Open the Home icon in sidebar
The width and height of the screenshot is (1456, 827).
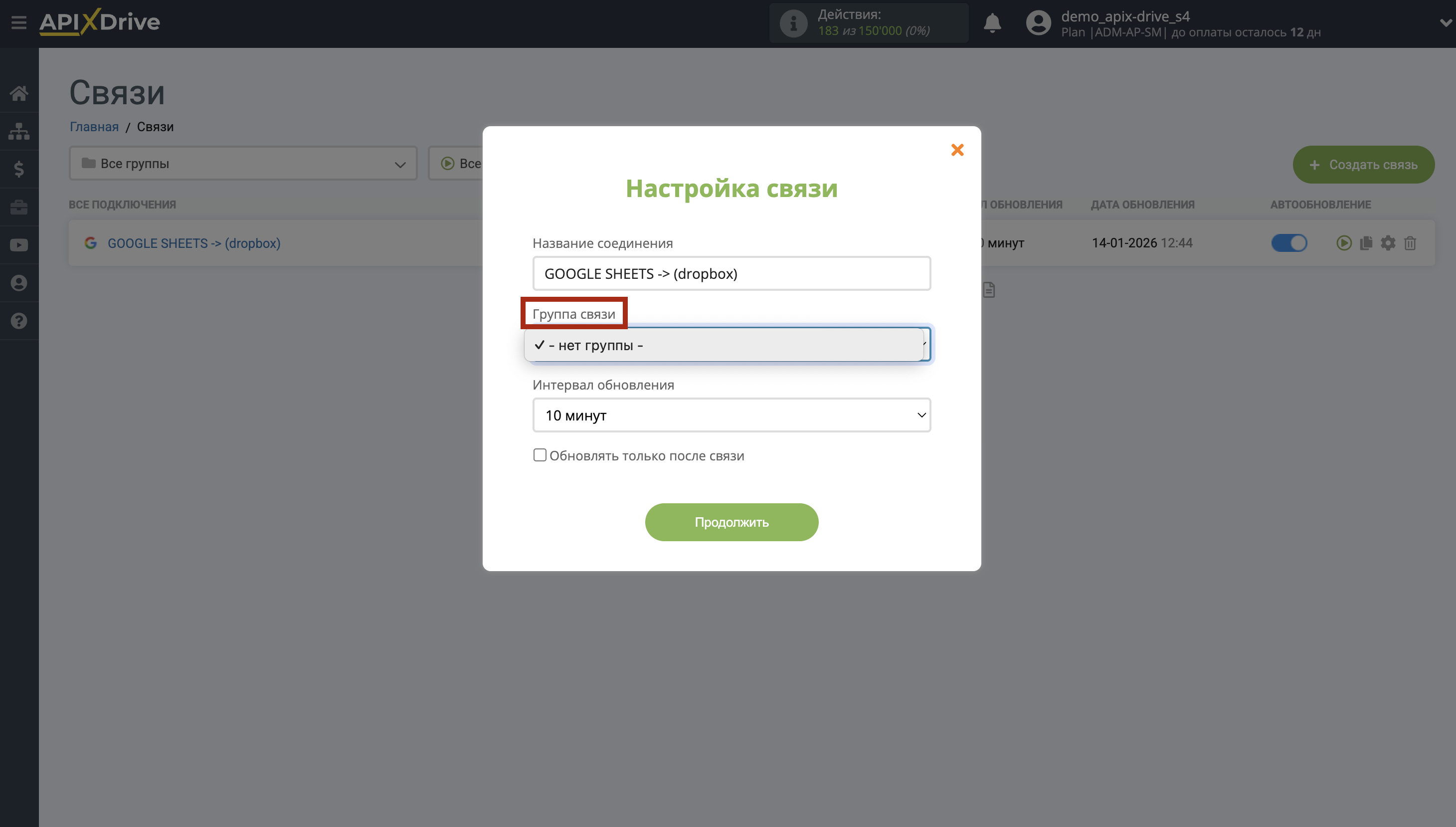click(19, 93)
